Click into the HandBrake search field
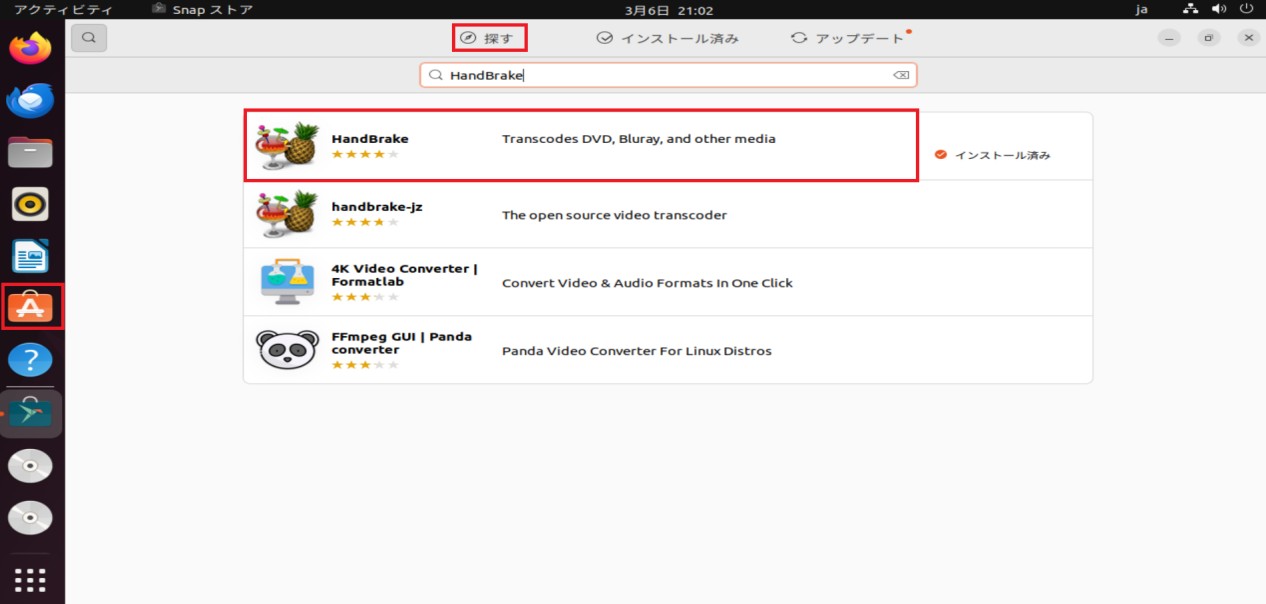Image resolution: width=1266 pixels, height=604 pixels. click(668, 75)
